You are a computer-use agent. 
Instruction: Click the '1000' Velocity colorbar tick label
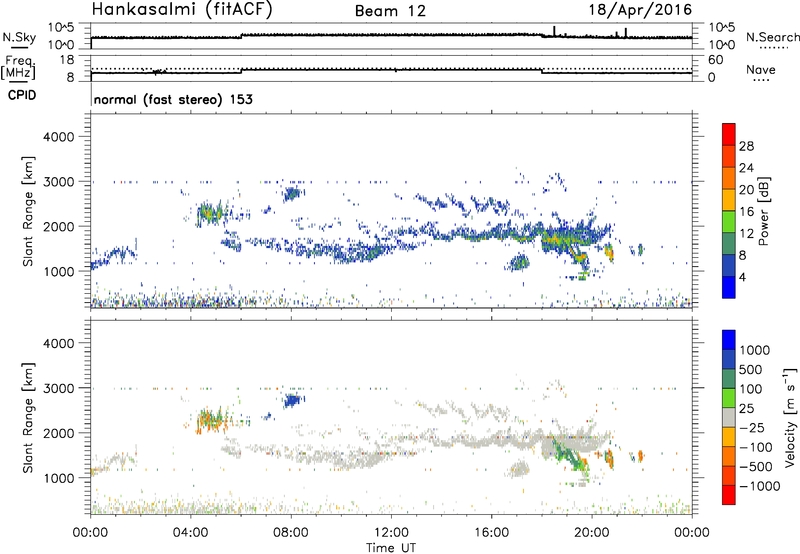pyautogui.click(x=754, y=350)
